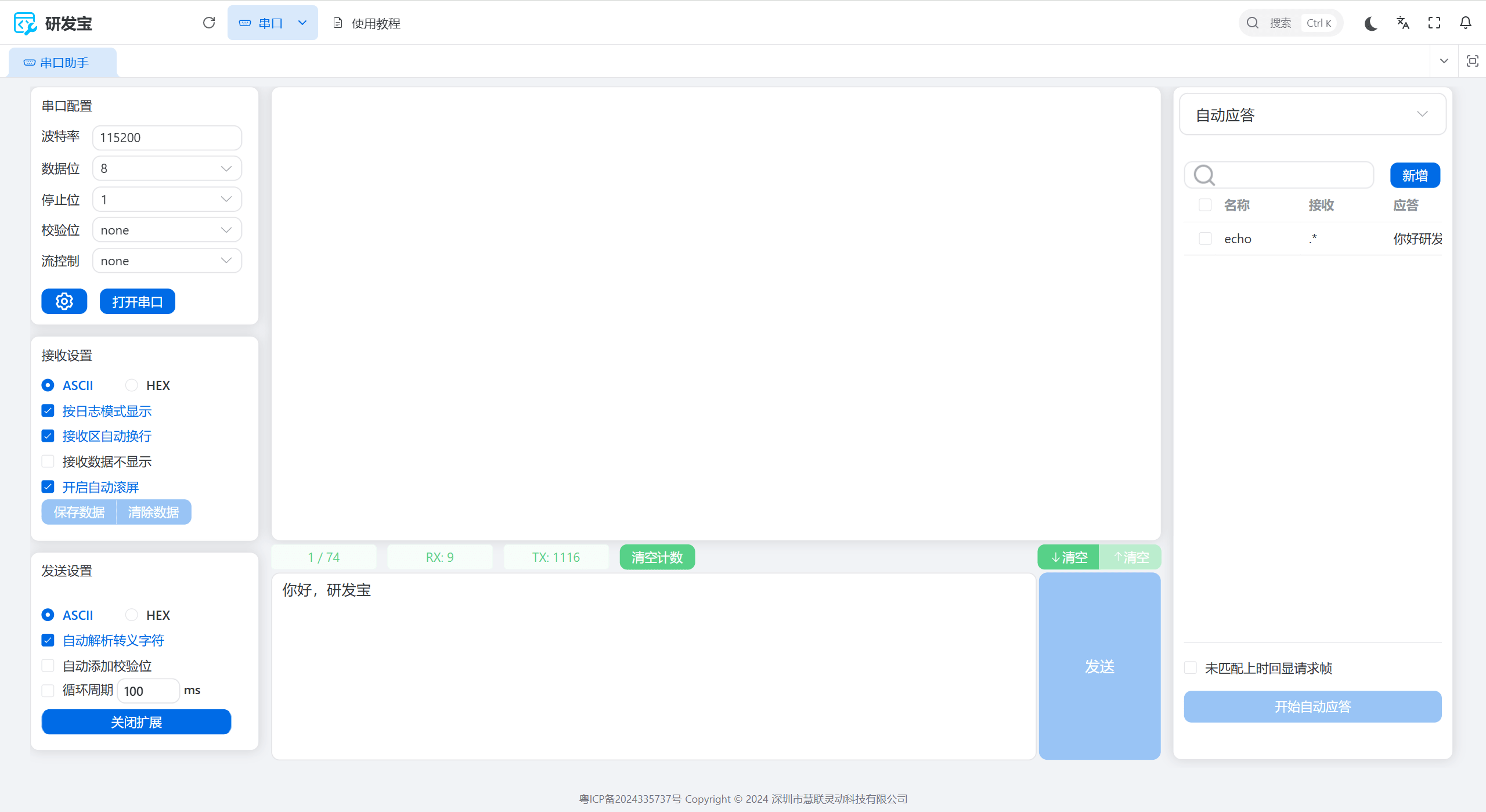Switch to the 串口助手 tab
The image size is (1486, 812).
[63, 63]
